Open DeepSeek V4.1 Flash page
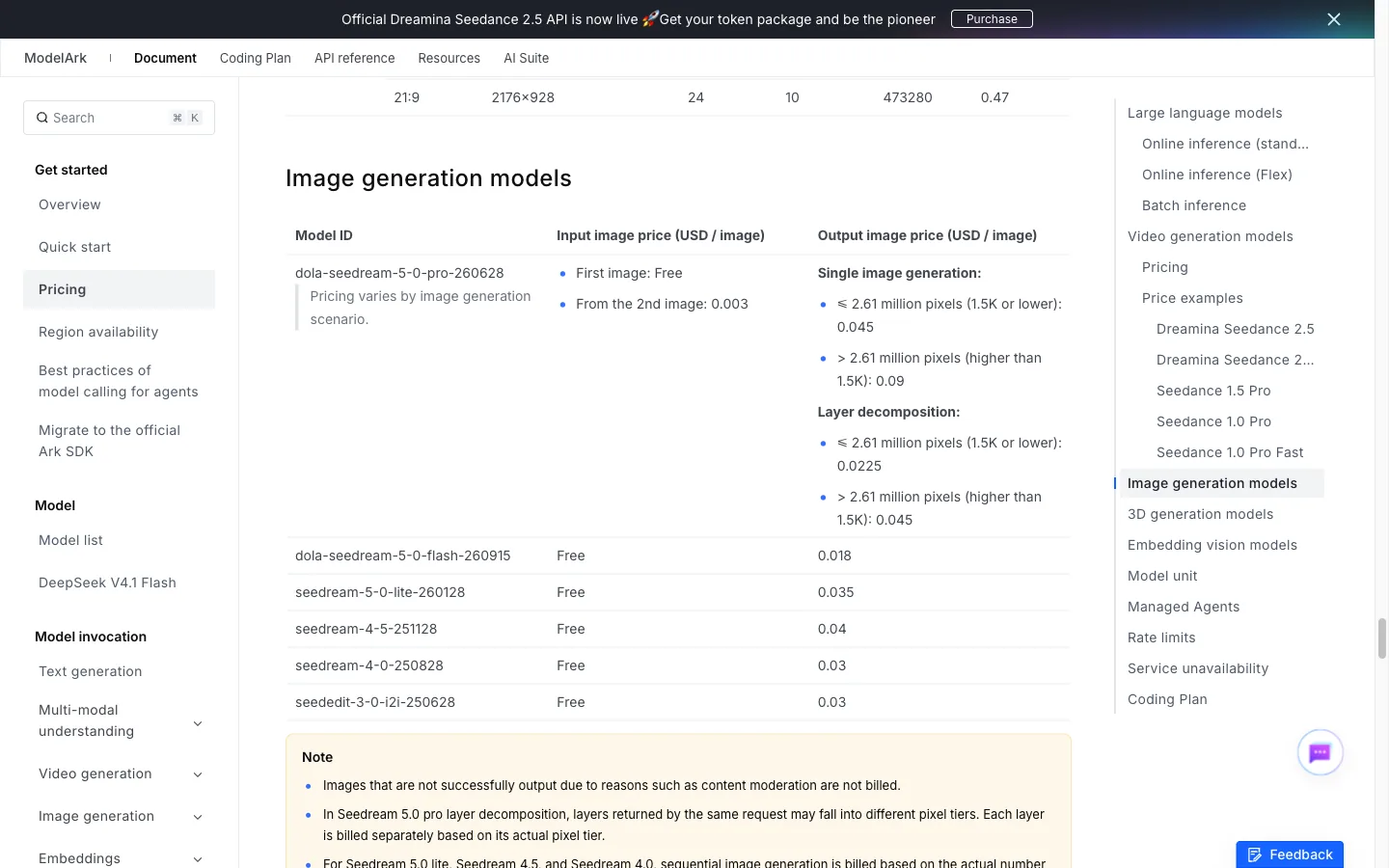 pos(107,583)
